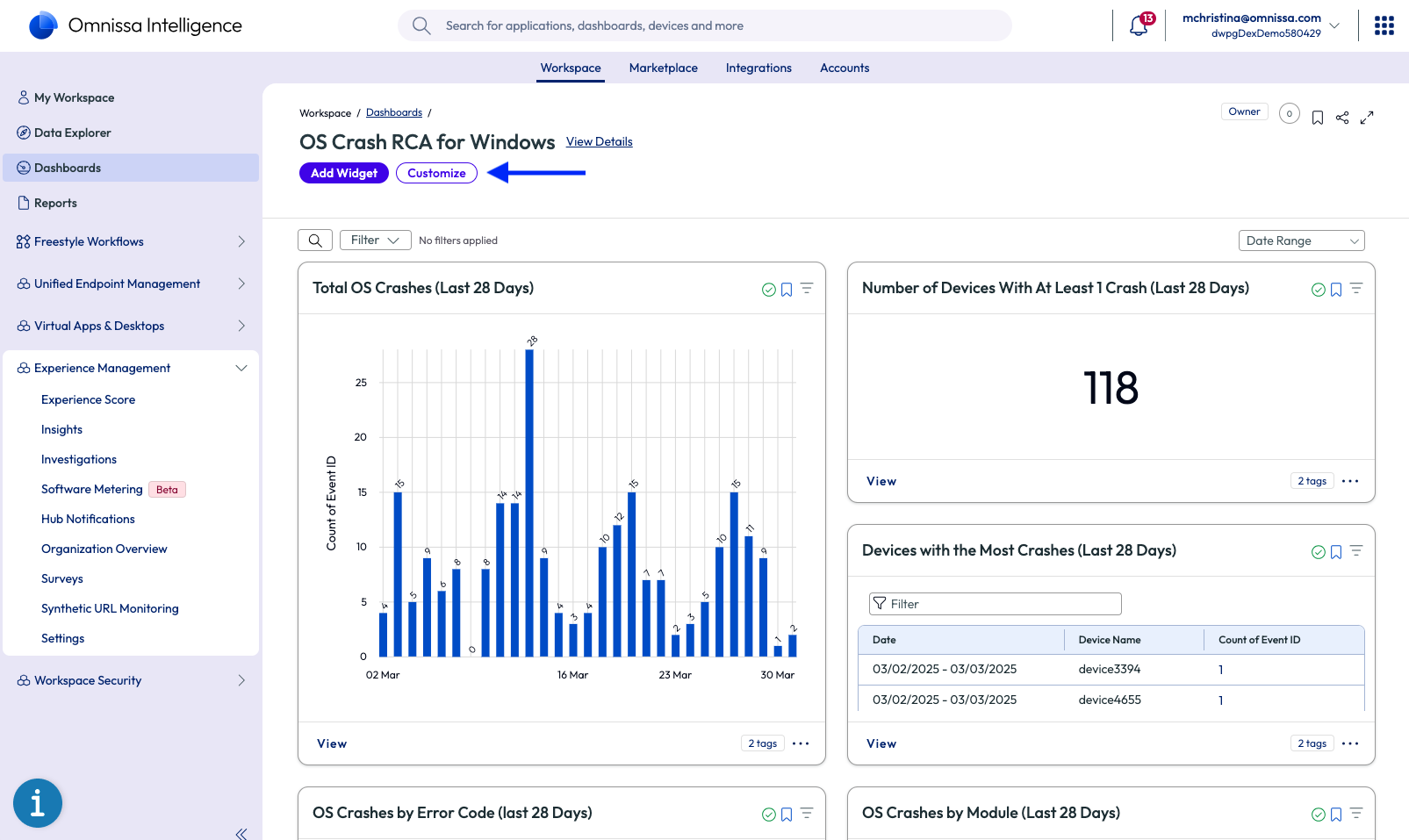Viewport: 1409px width, 840px height.
Task: Click the share dashboard icon
Action: (x=1342, y=118)
